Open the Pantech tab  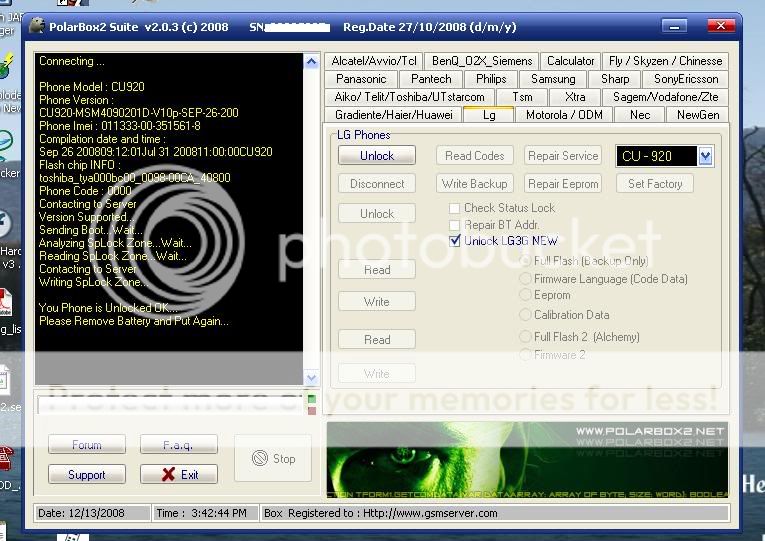coord(431,79)
